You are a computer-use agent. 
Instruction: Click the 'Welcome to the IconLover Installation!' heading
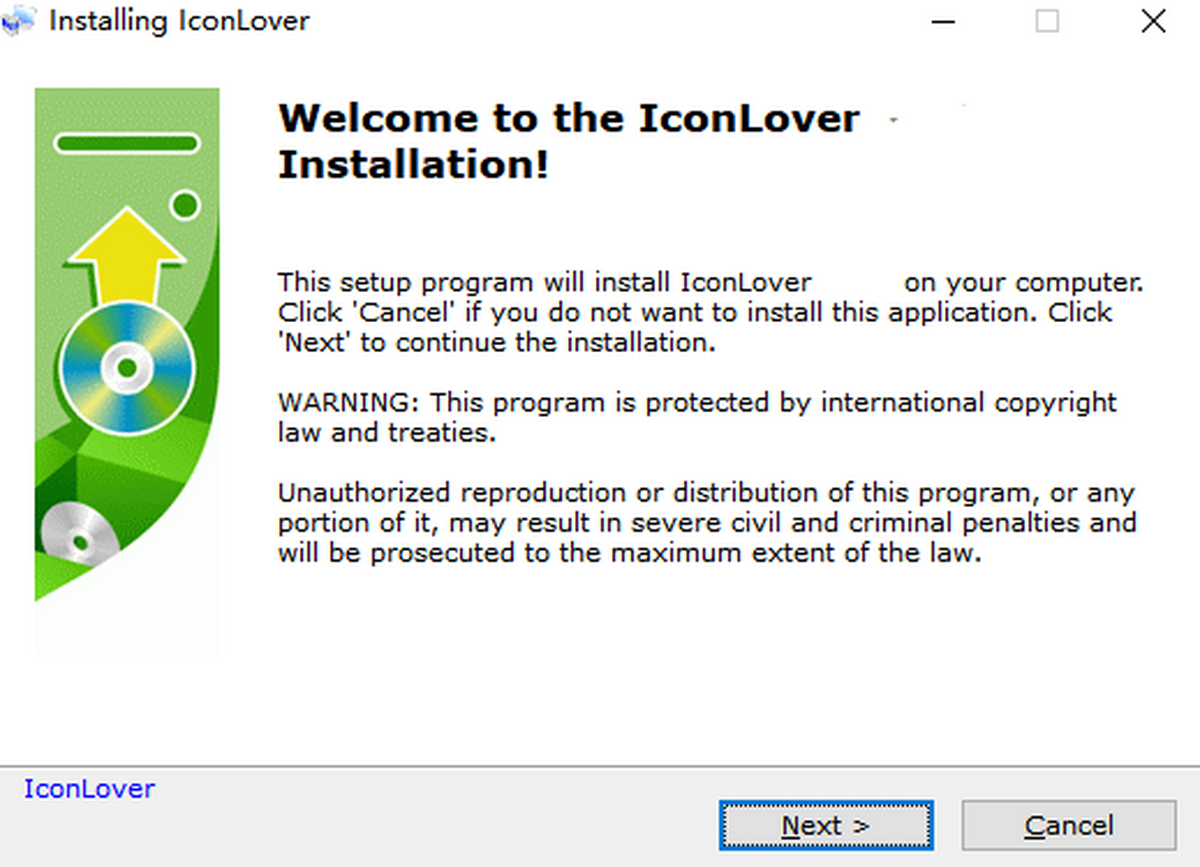[568, 141]
